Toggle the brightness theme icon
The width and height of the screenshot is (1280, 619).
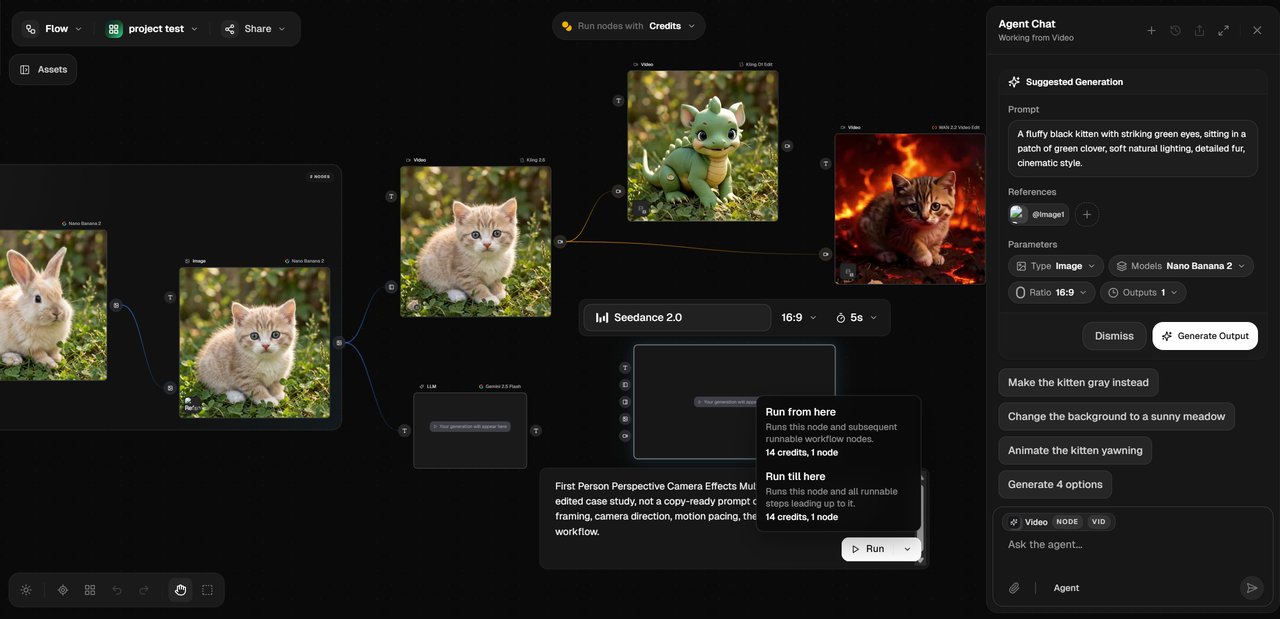point(26,590)
